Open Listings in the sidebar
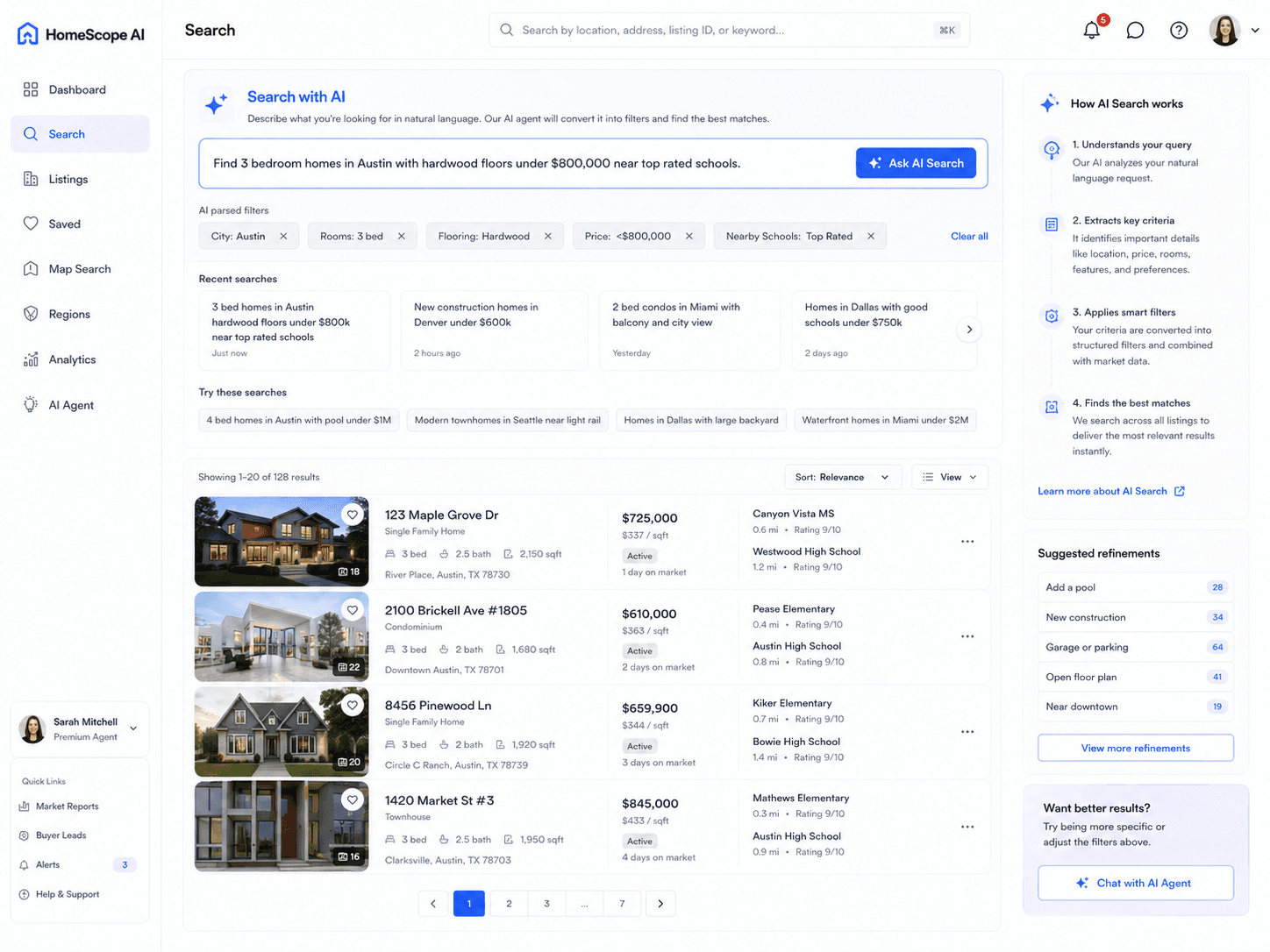The height and width of the screenshot is (952, 1270). pos(80,179)
